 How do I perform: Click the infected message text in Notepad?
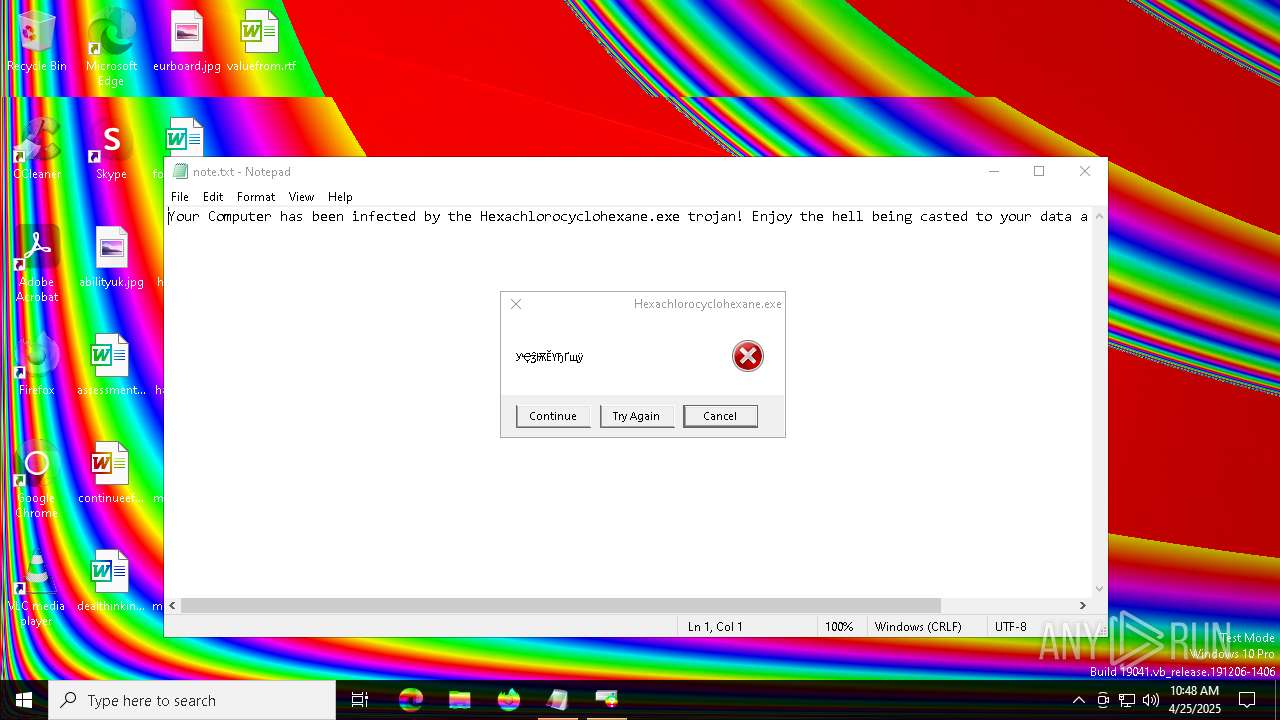(628, 216)
